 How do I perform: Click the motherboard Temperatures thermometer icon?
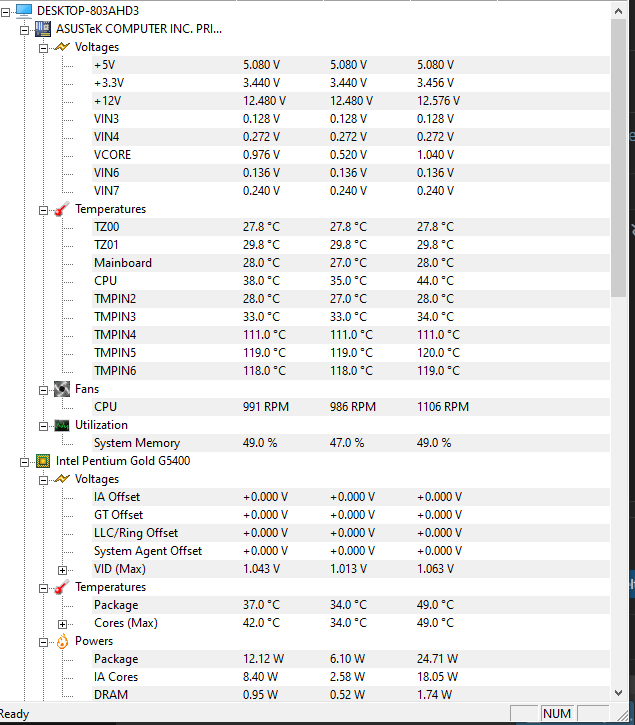(x=62, y=209)
